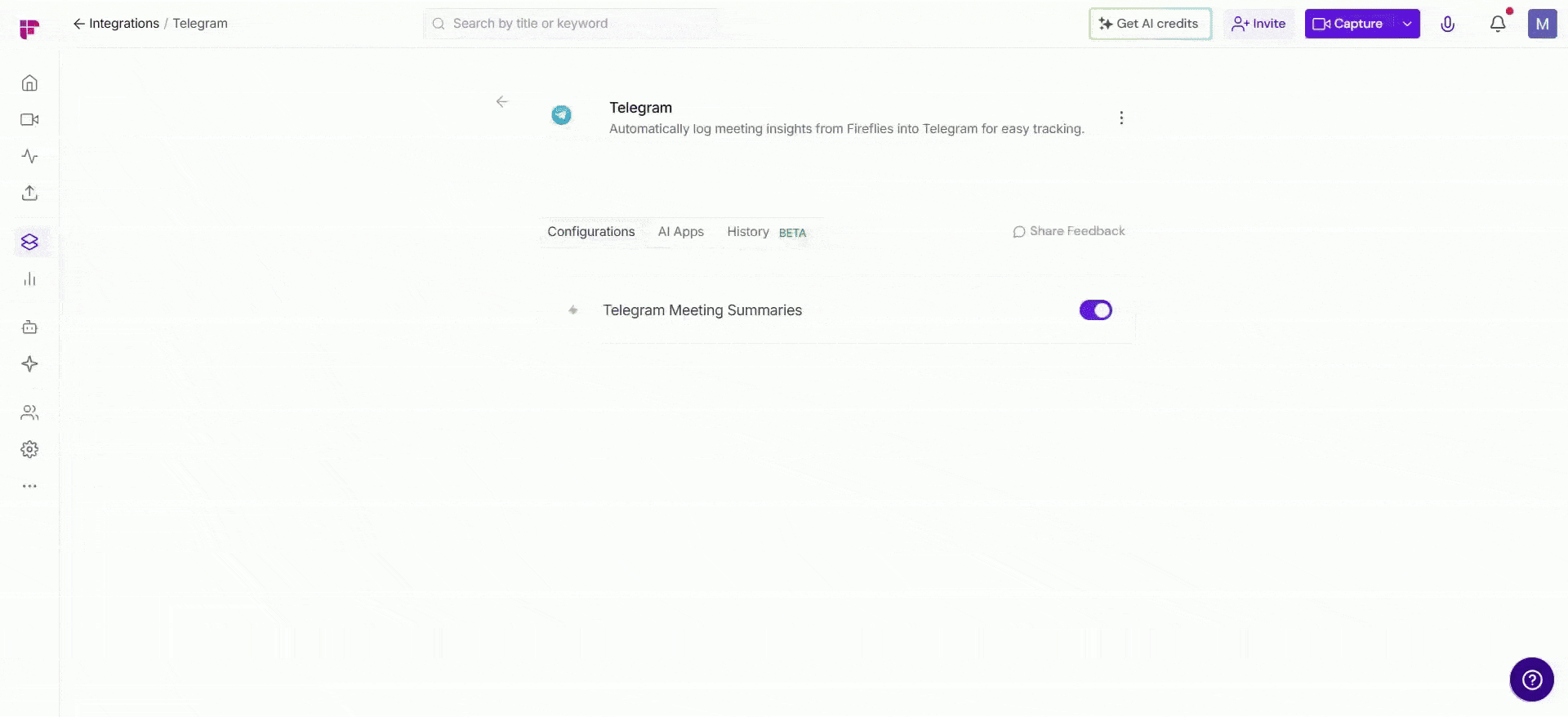Select the AskFred sparkle icon
Viewport: 1568px width, 717px height.
tap(29, 363)
